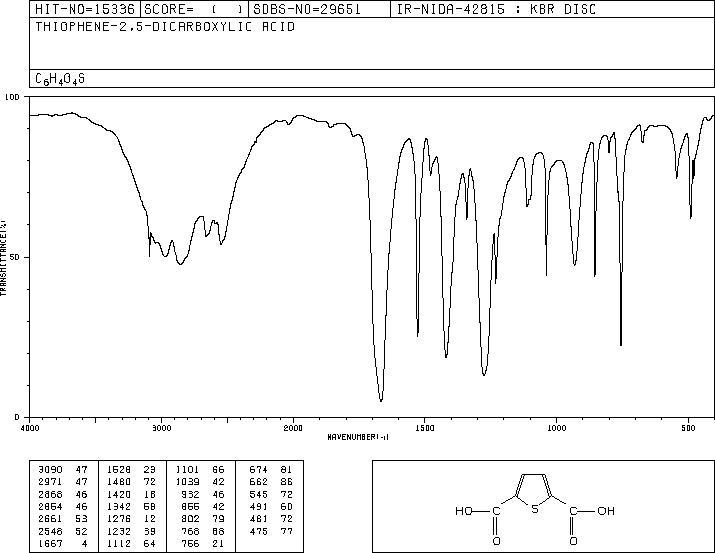Click the sharp peak near 766 wavenumber
Screen dimensions: 715x553
(621, 343)
